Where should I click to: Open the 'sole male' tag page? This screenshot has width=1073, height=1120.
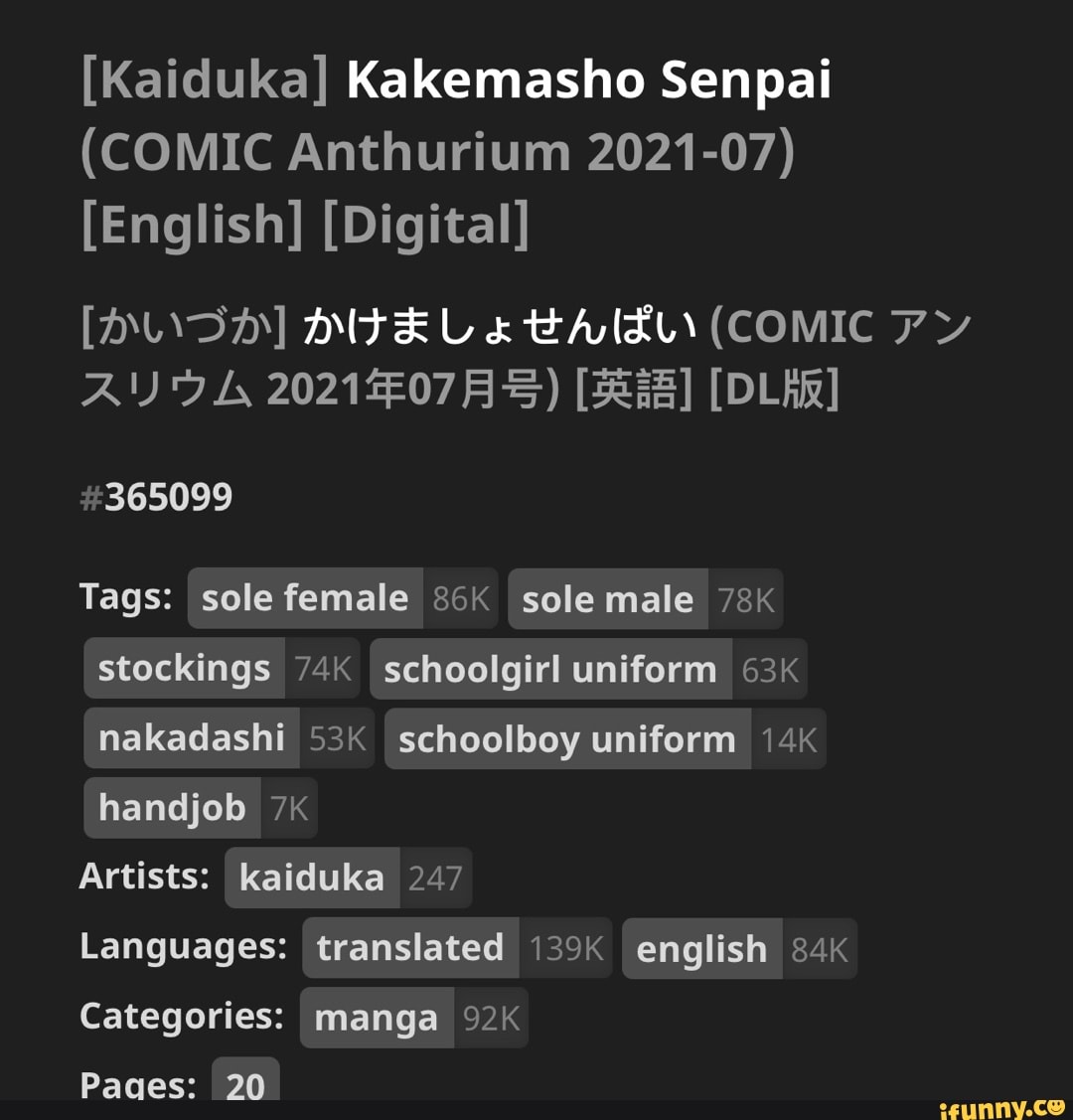tap(609, 599)
